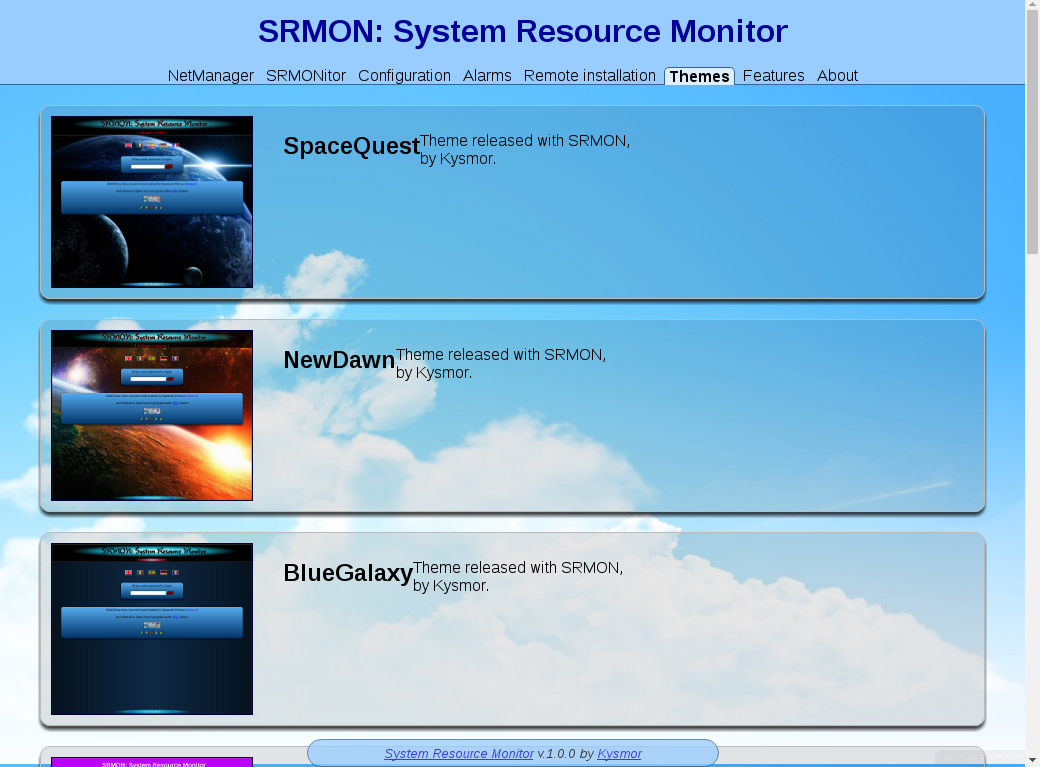Click the SpaceQuest description text
This screenshot has height=767, width=1040.
(x=525, y=150)
